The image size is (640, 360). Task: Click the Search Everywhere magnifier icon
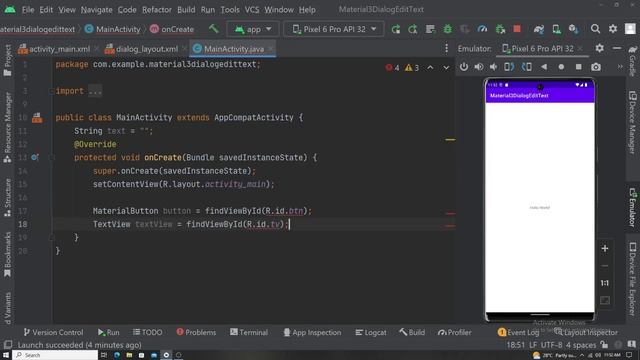point(596,29)
